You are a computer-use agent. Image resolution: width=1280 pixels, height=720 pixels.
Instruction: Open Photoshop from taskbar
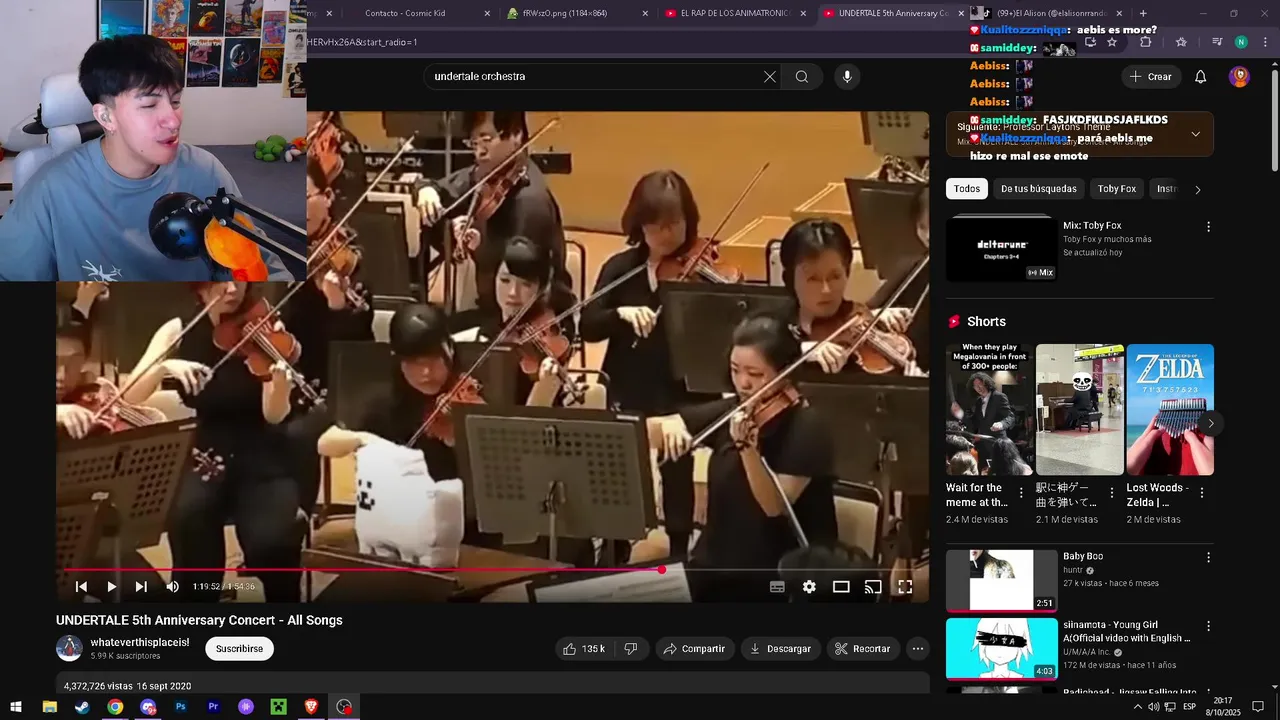click(x=181, y=707)
